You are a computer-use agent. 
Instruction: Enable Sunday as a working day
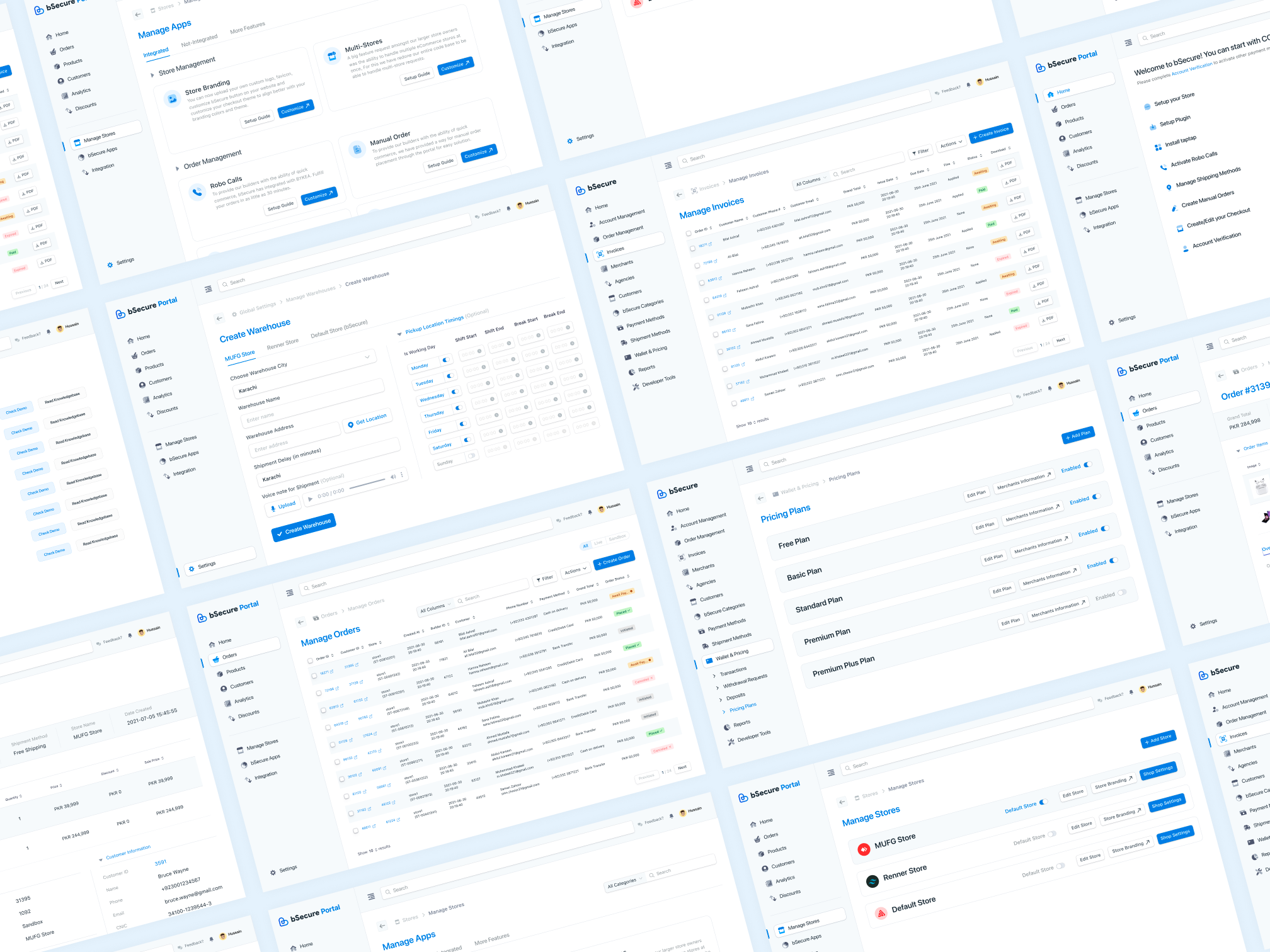[471, 456]
